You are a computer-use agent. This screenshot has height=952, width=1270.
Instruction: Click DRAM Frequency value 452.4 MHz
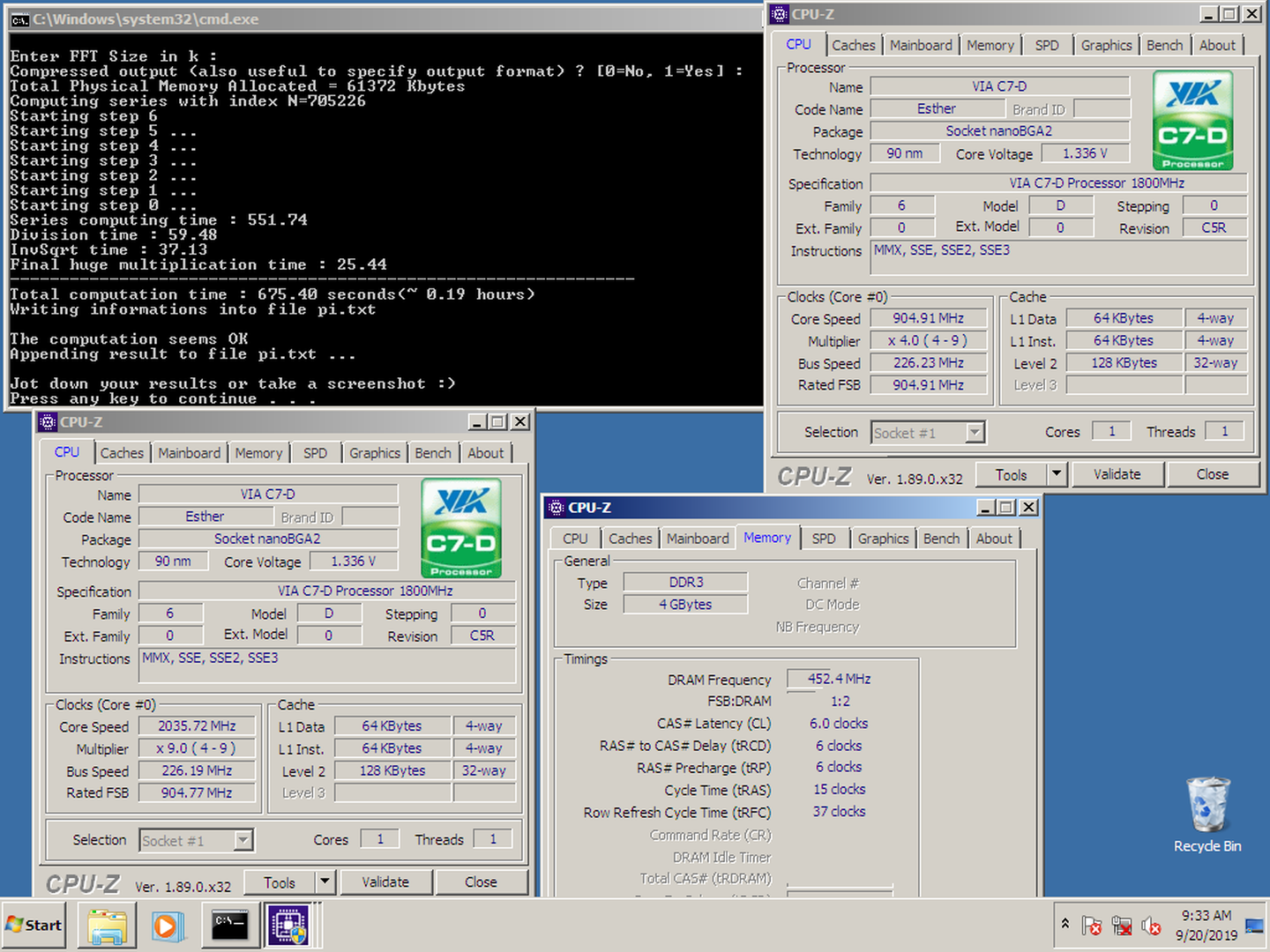(839, 679)
